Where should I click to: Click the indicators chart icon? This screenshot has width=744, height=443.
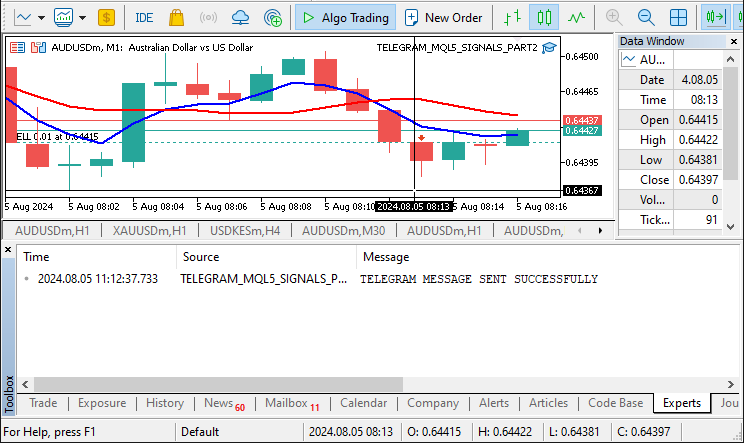click(x=63, y=18)
